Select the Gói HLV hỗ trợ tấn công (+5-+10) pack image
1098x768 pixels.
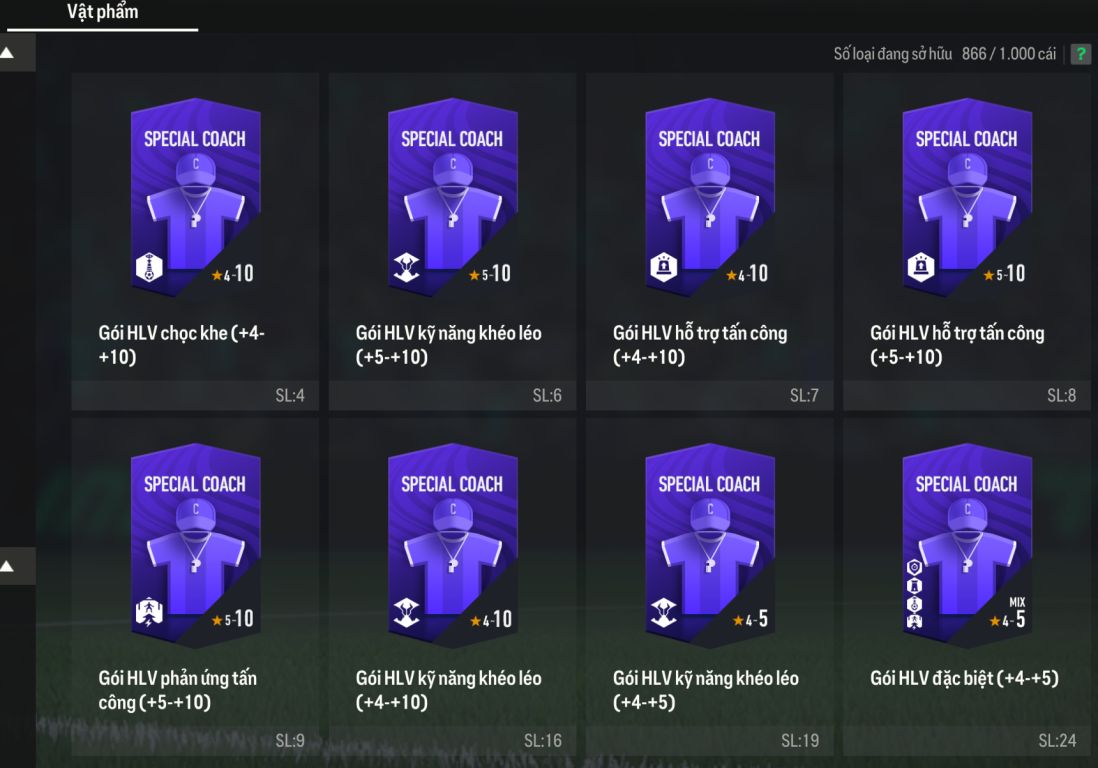(x=966, y=195)
